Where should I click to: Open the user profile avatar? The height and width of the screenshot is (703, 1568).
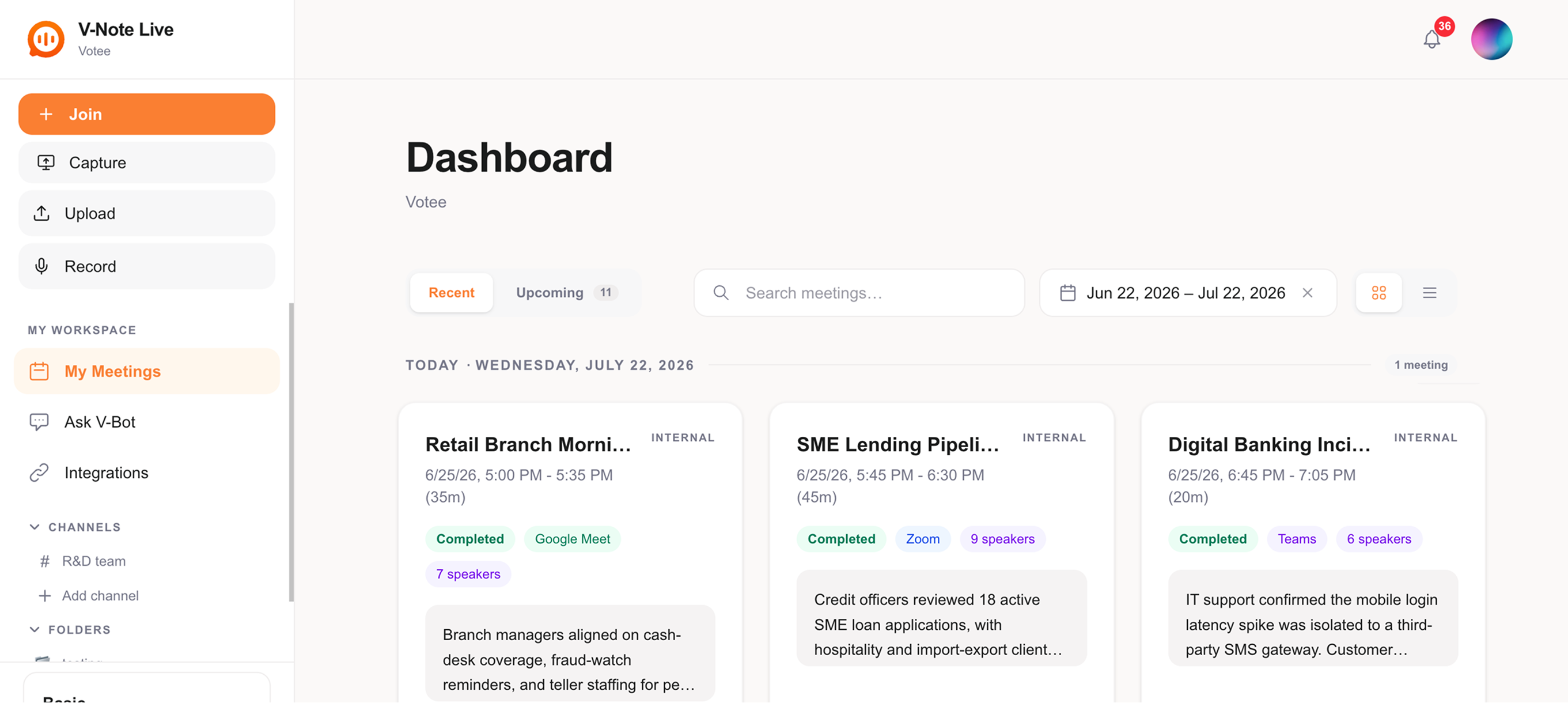click(x=1491, y=40)
